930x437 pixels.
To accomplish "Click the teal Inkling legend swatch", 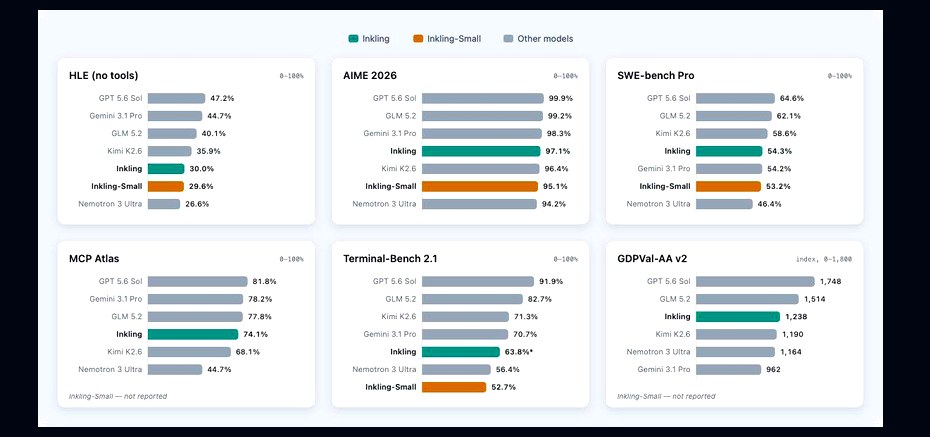I will pos(353,39).
